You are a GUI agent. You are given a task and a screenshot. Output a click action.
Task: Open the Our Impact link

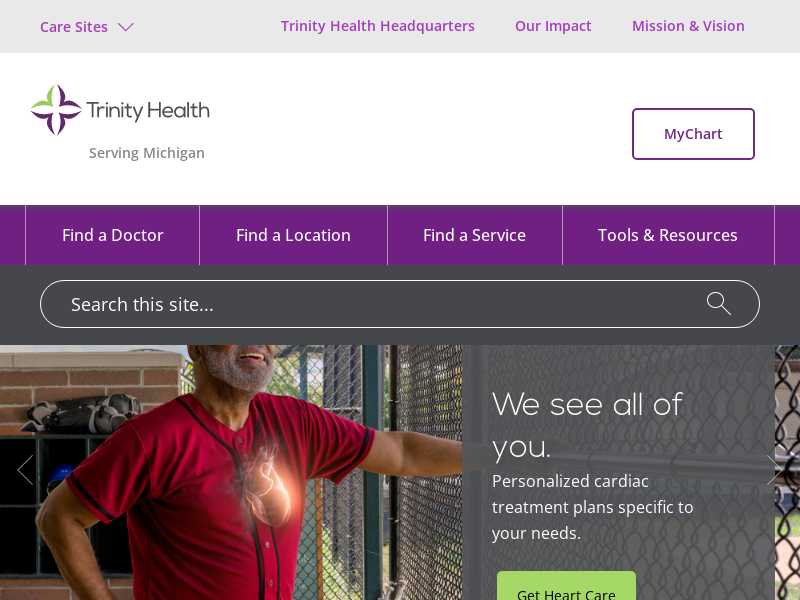(x=553, y=26)
